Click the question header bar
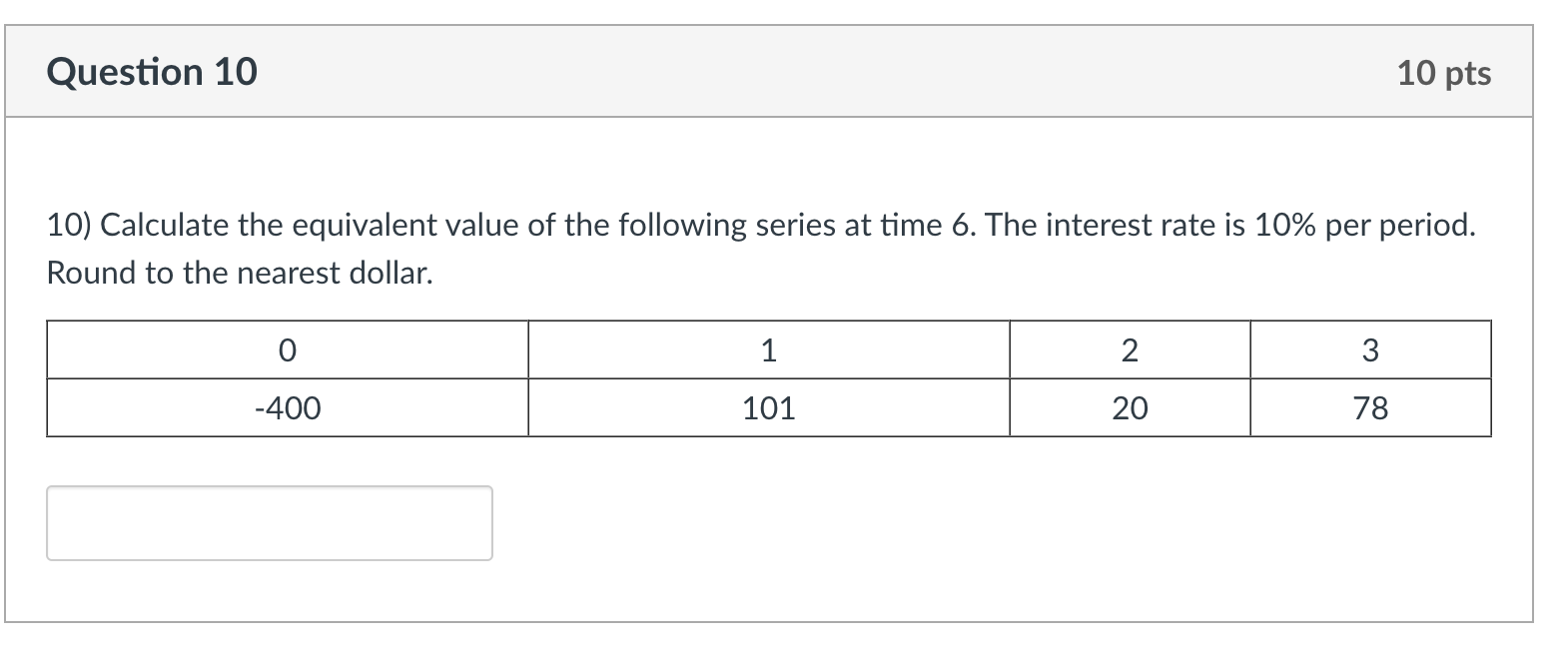This screenshot has height=667, width=1568. pos(784,71)
